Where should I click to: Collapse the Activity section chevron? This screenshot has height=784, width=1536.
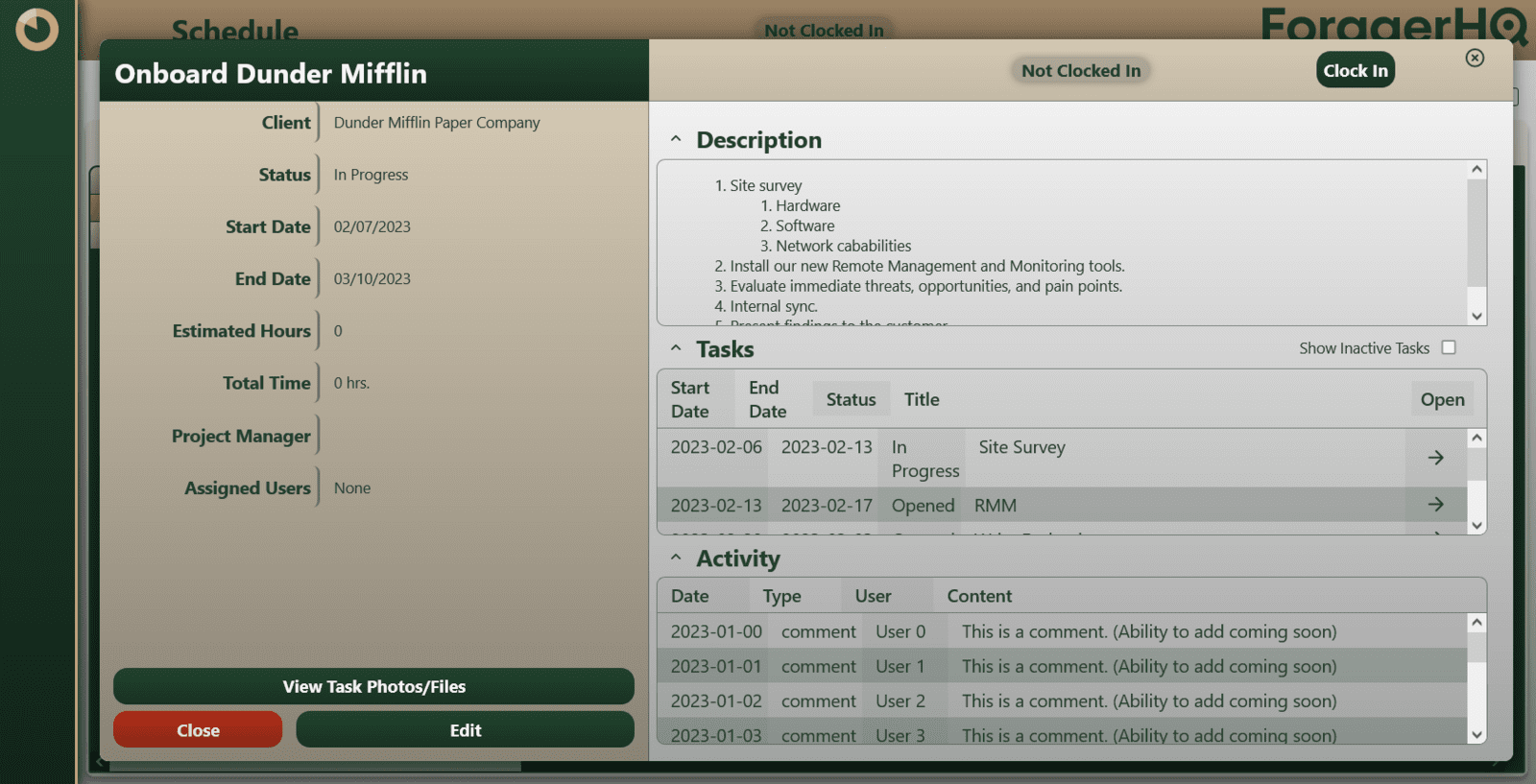pyautogui.click(x=676, y=558)
